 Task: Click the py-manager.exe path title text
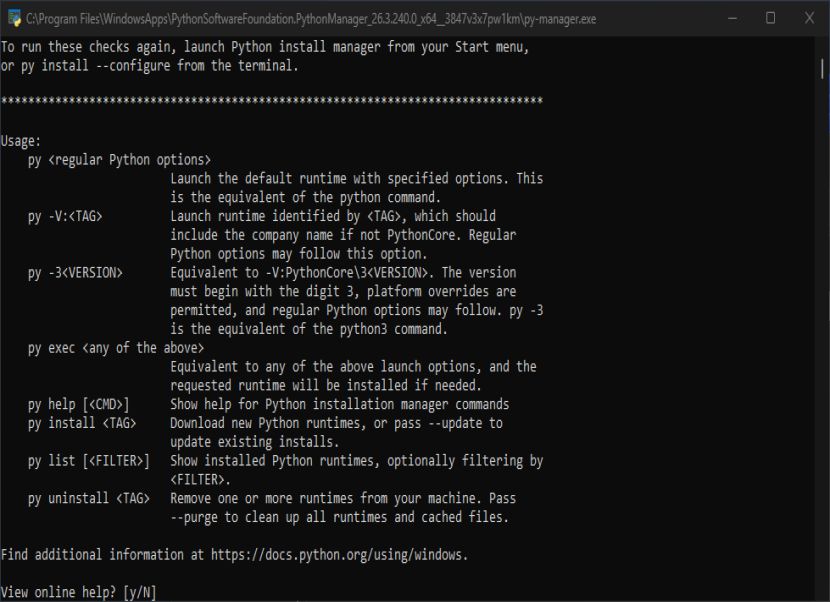pos(311,20)
